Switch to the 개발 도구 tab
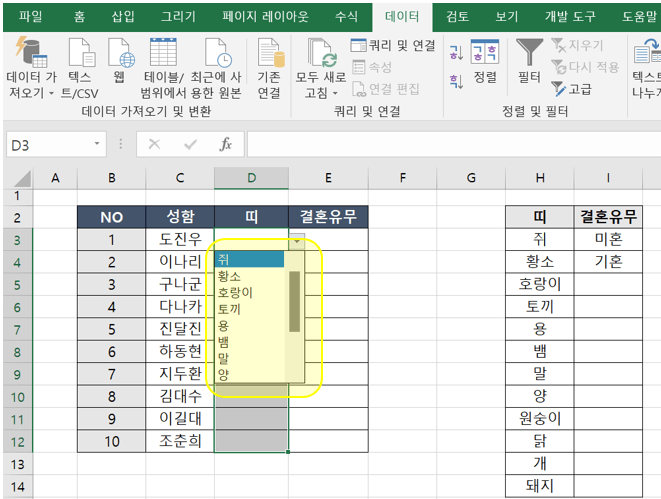Image resolution: width=661 pixels, height=499 pixels. coord(570,16)
